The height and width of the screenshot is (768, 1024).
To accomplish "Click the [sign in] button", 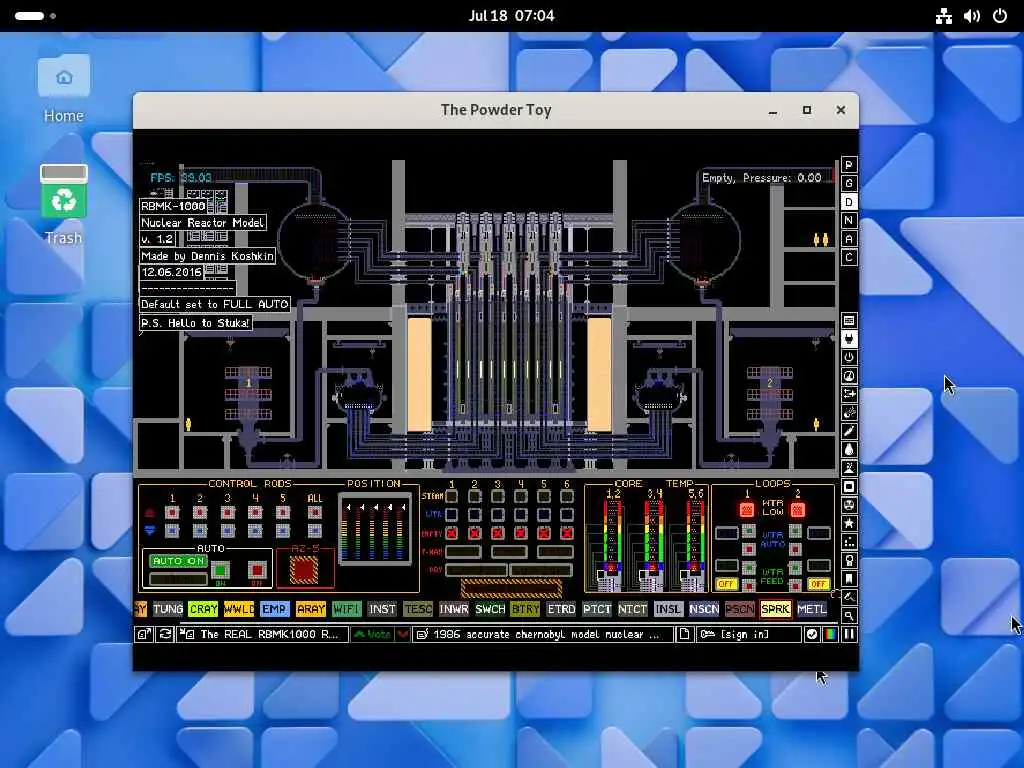I will point(748,634).
